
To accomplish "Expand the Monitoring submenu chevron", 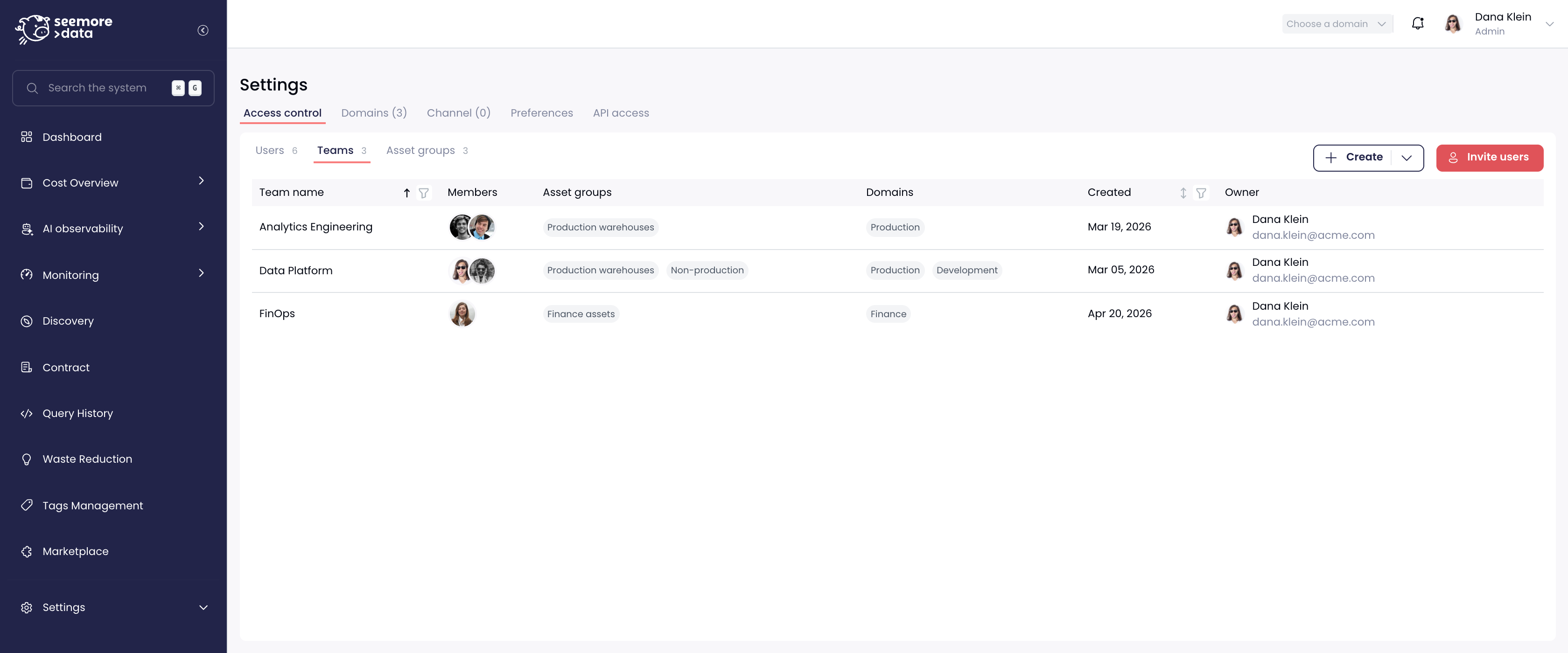I will 202,273.
